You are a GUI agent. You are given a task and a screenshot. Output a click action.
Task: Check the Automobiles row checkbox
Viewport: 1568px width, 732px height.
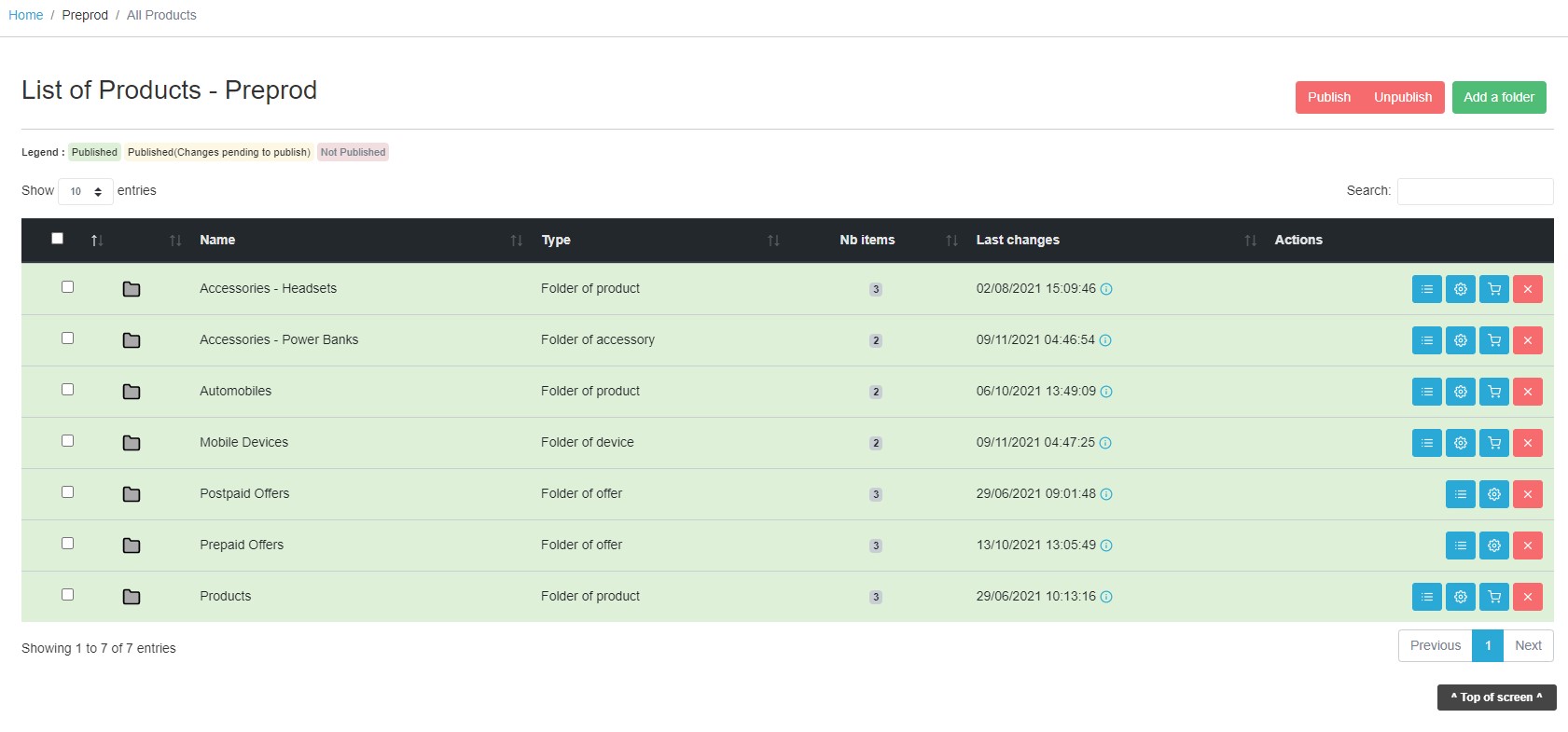[67, 390]
